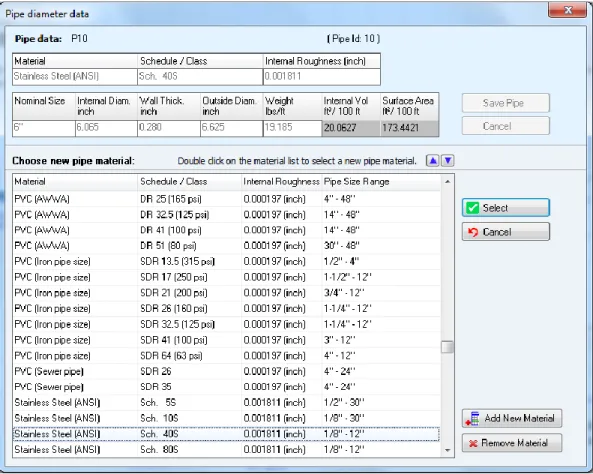Click the material list scrollbar thumb

click(x=447, y=347)
